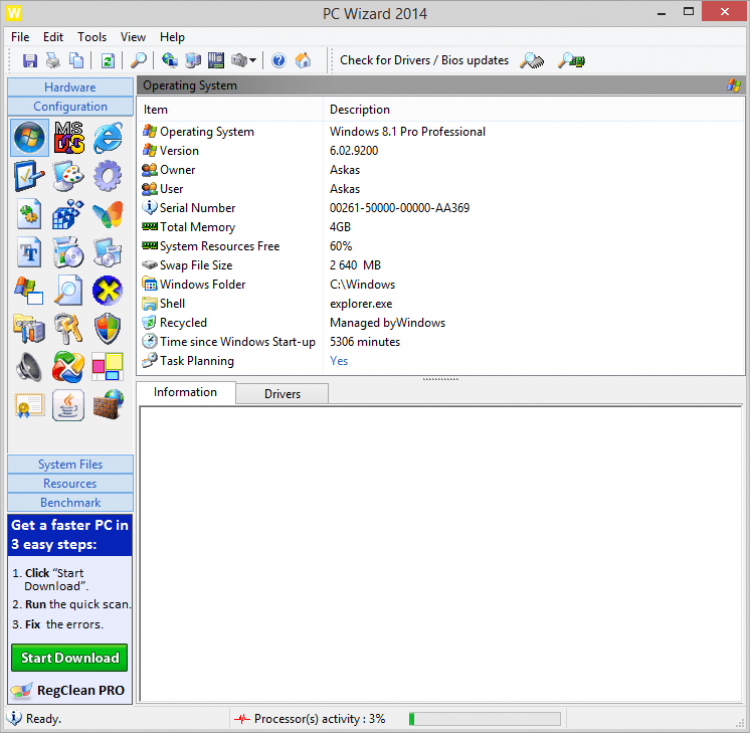Click the Check for Drivers / Bios updates label
The width and height of the screenshot is (750, 733).
[x=424, y=60]
